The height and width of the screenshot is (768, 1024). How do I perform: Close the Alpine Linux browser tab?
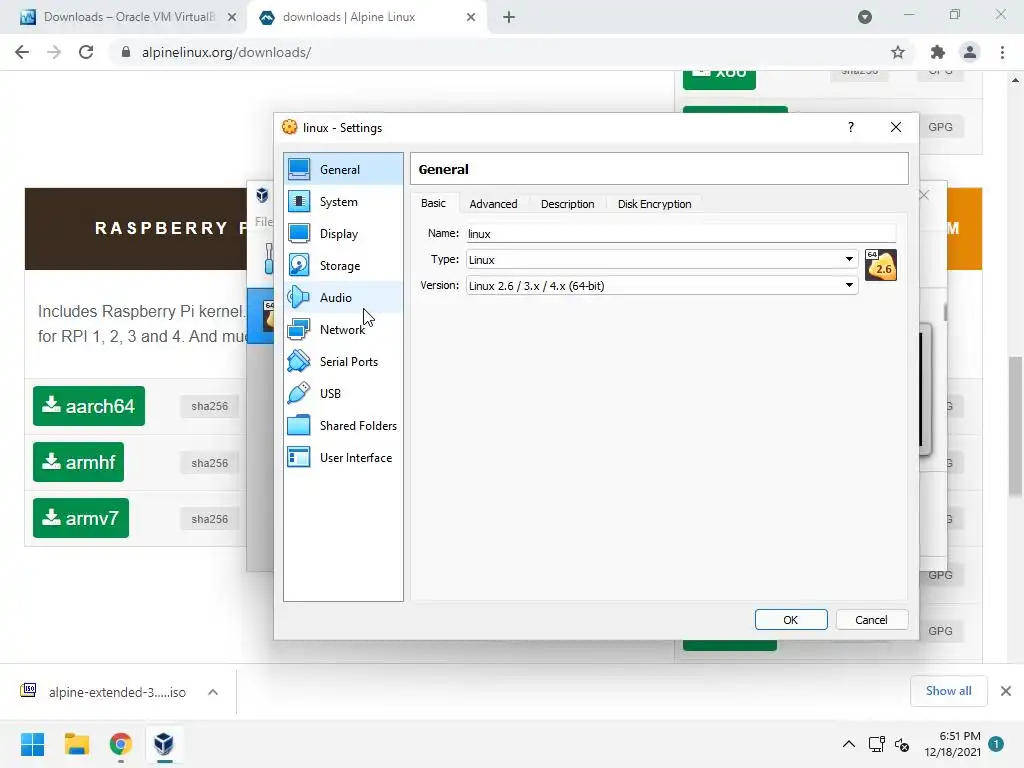[x=471, y=18]
